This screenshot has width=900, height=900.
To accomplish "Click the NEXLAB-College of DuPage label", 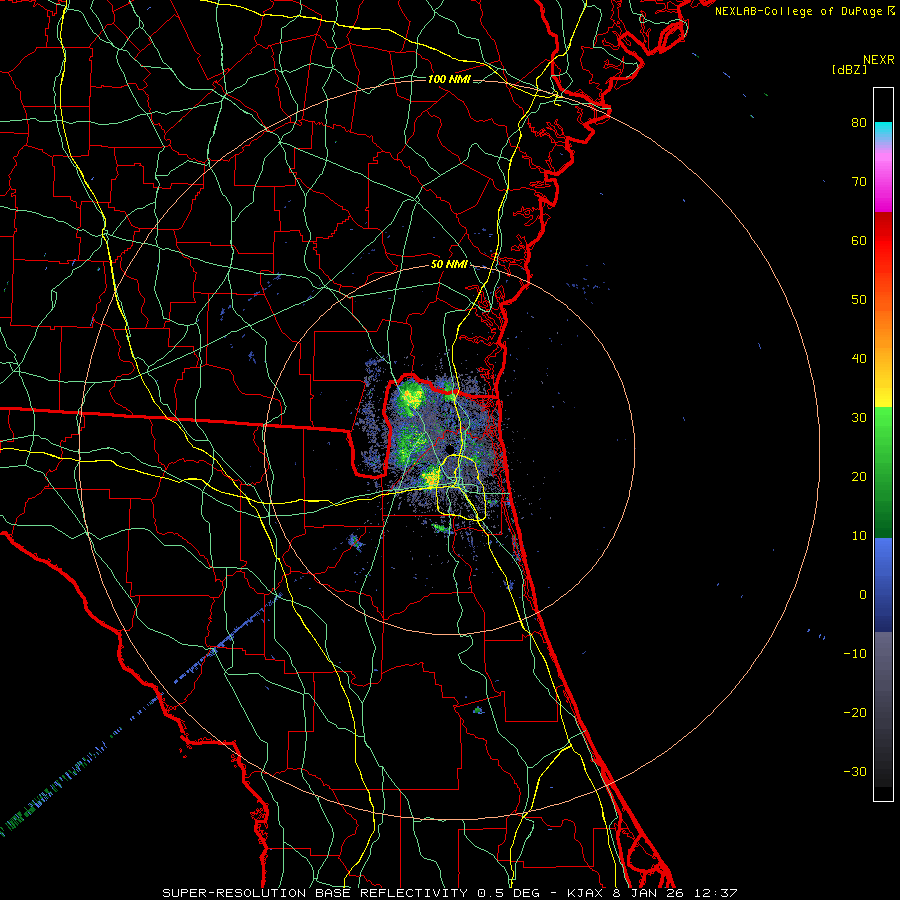I will click(805, 11).
